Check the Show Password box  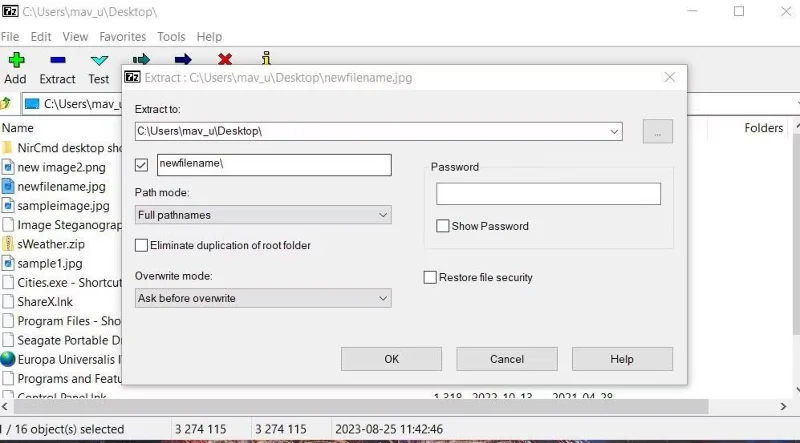(442, 226)
